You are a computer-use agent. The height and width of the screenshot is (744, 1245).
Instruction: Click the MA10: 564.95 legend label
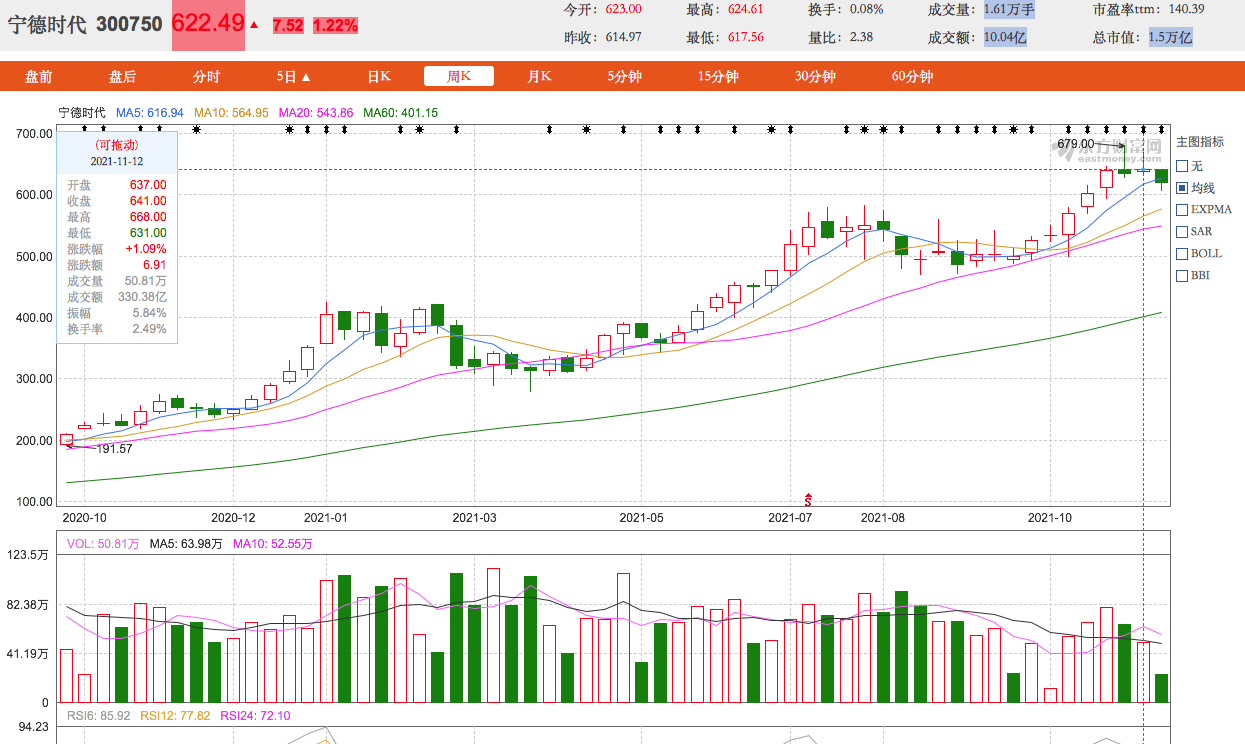click(231, 113)
